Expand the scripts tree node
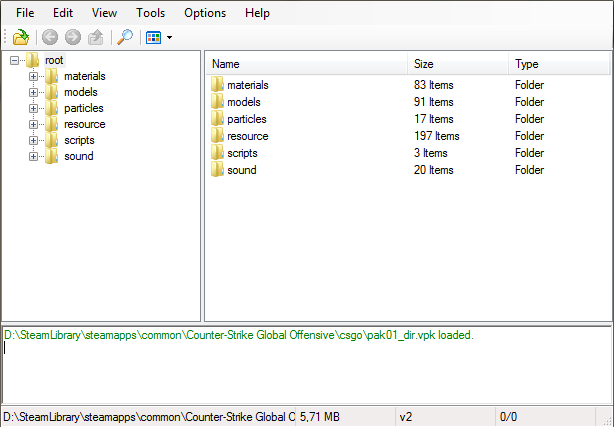Screen dimensions: 614x427 click(x=33, y=140)
